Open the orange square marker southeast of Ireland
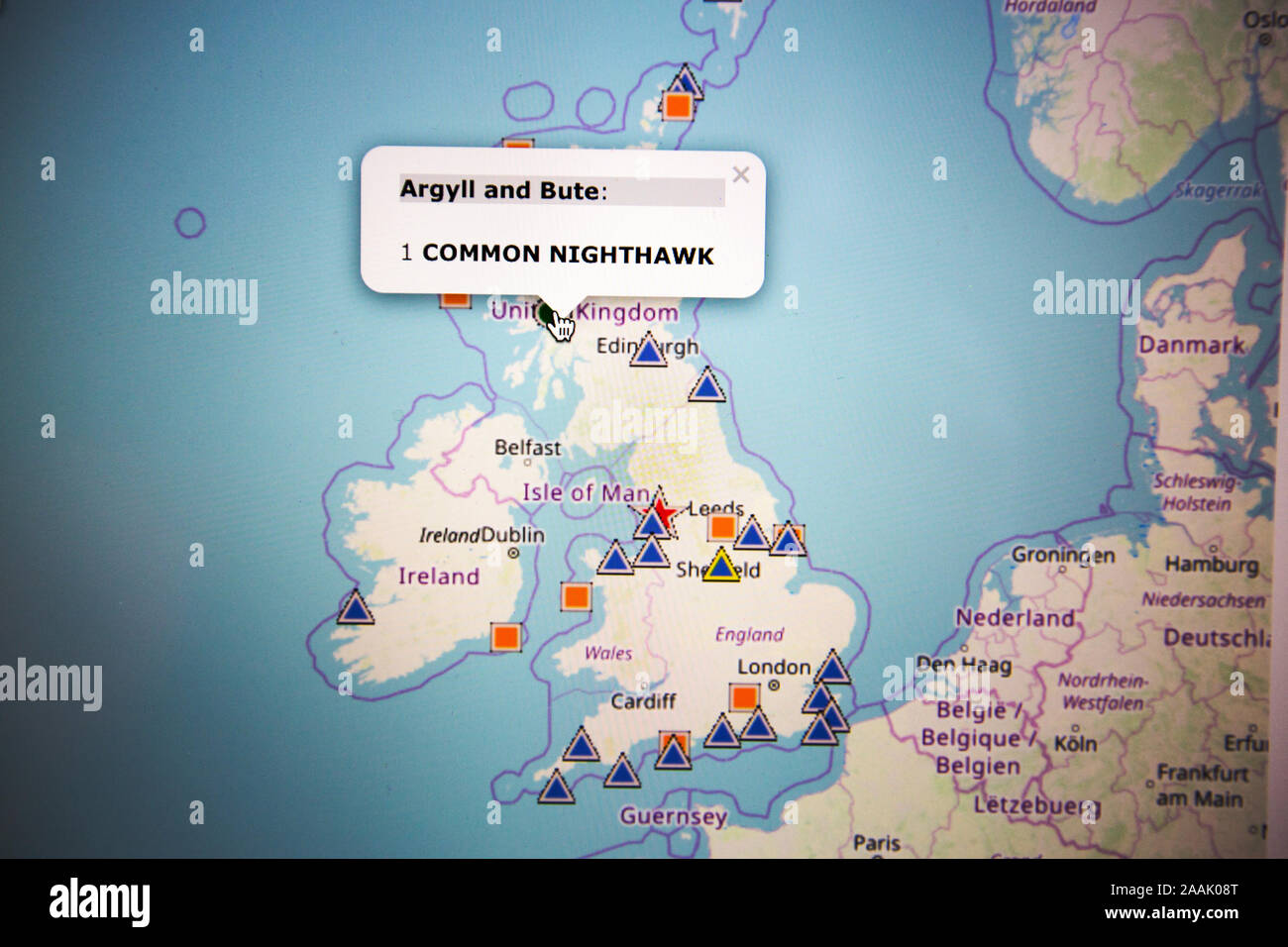Image resolution: width=1288 pixels, height=947 pixels. click(x=506, y=636)
